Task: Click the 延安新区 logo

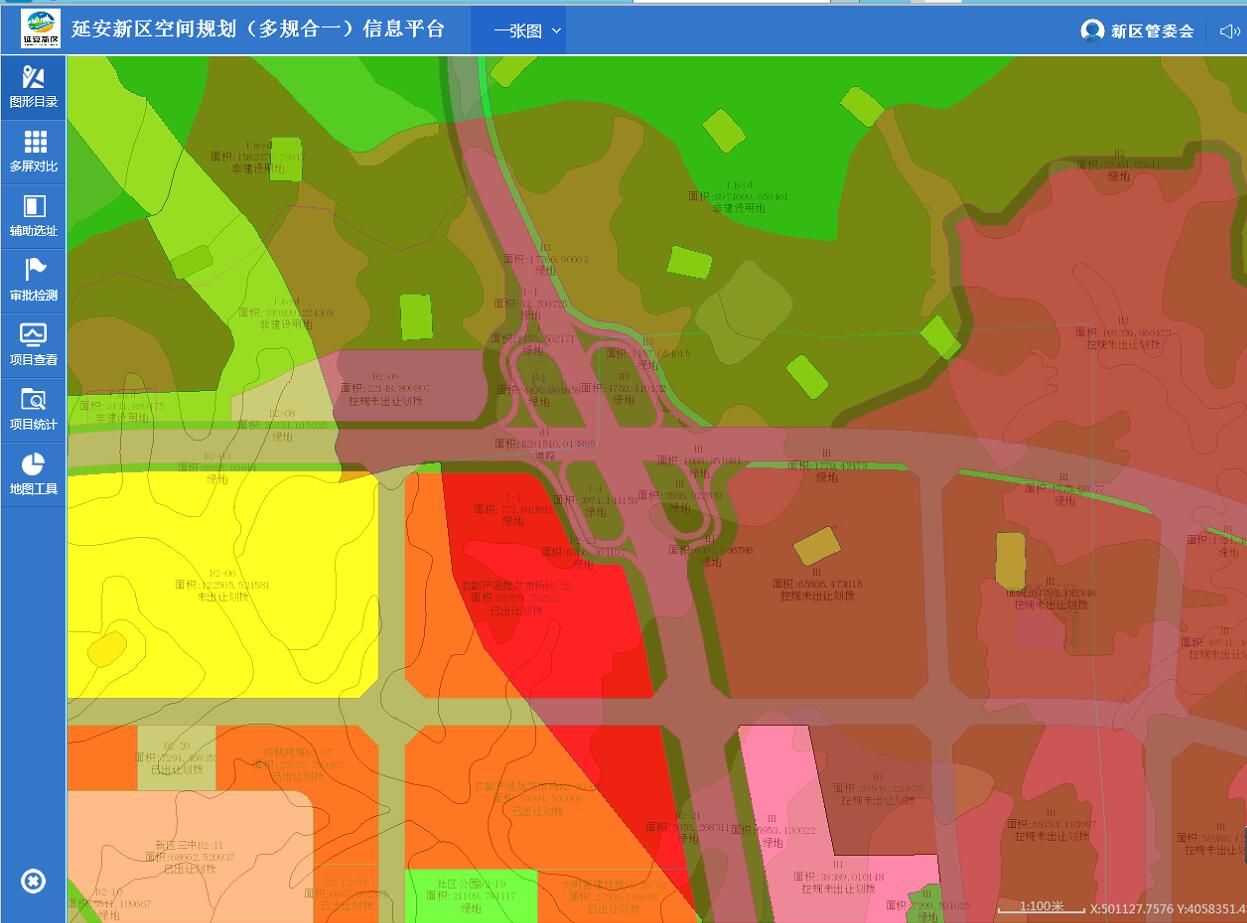Action: pyautogui.click(x=40, y=29)
